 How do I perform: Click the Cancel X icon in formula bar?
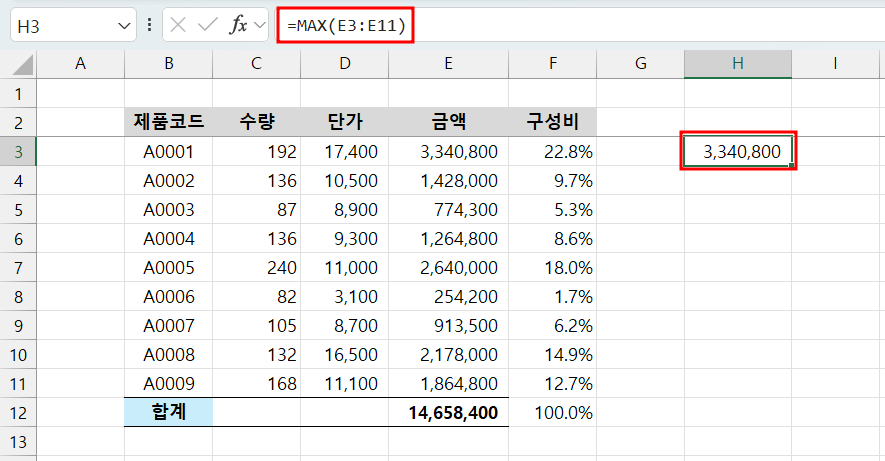coord(178,25)
